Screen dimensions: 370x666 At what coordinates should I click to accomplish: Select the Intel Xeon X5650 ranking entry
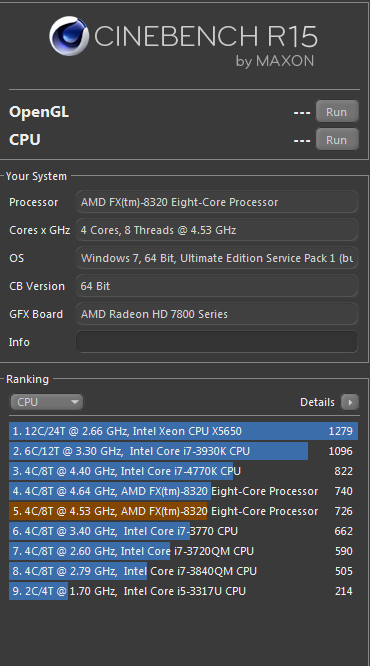point(184,431)
